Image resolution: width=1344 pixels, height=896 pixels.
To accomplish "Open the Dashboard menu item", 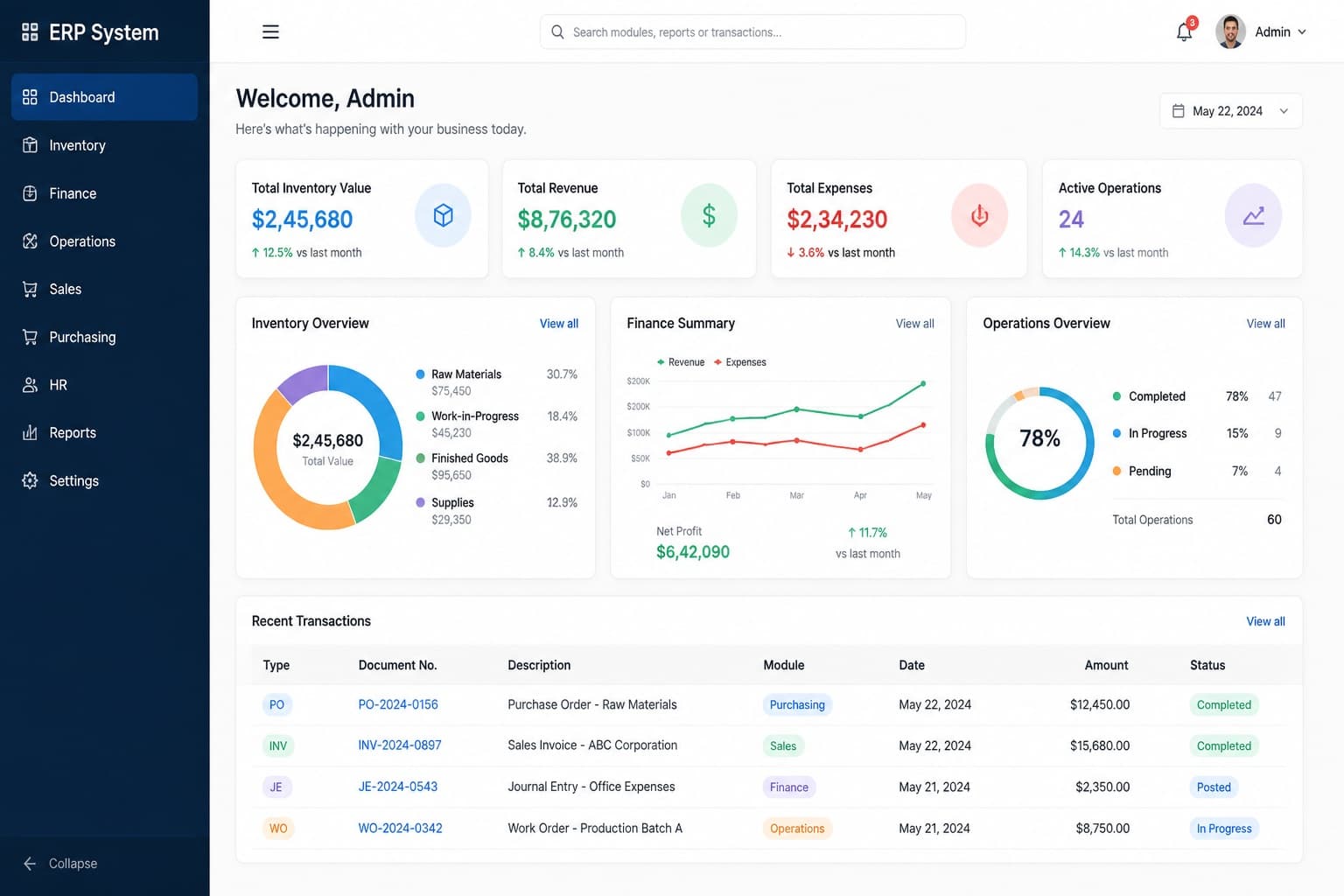I will [104, 97].
